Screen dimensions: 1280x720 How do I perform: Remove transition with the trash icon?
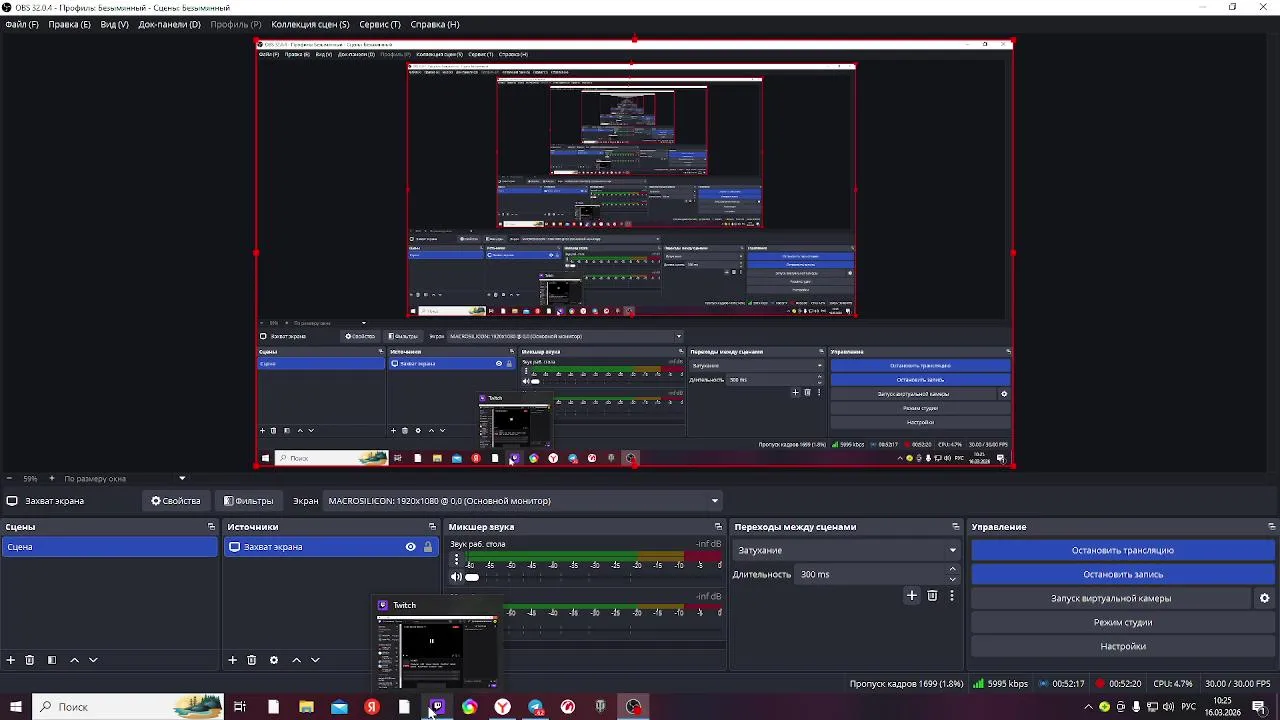tap(932, 596)
